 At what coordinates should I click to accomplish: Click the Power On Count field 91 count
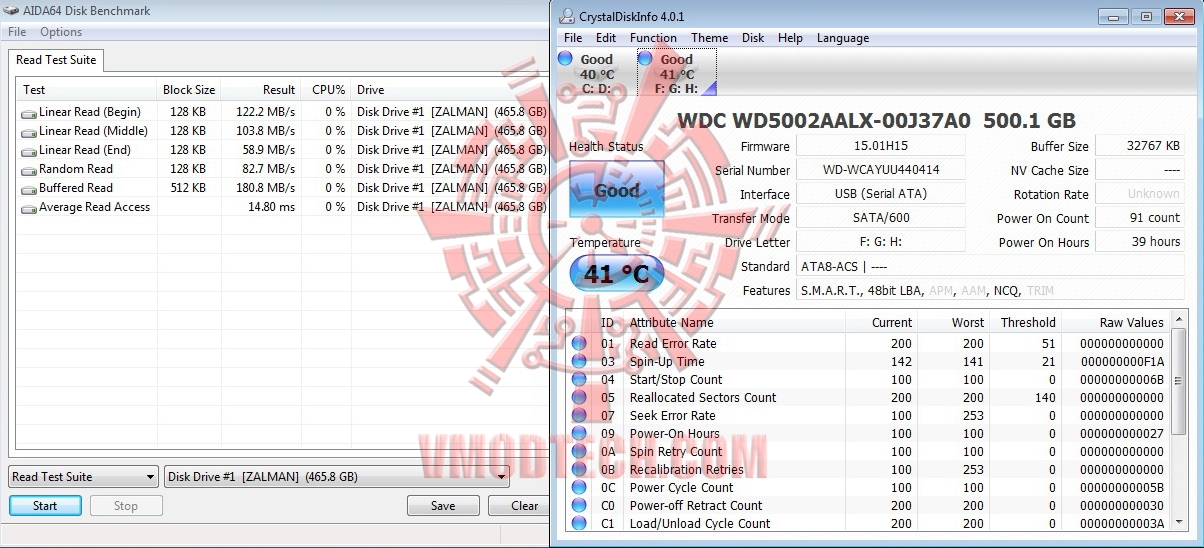point(1140,218)
